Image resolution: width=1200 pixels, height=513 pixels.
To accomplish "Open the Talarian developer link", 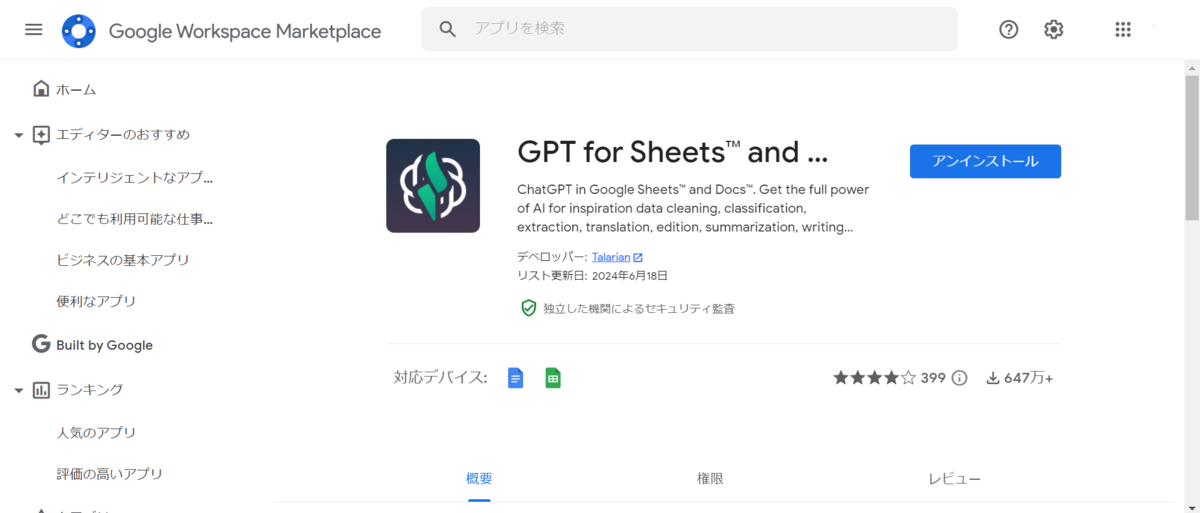I will (x=610, y=257).
